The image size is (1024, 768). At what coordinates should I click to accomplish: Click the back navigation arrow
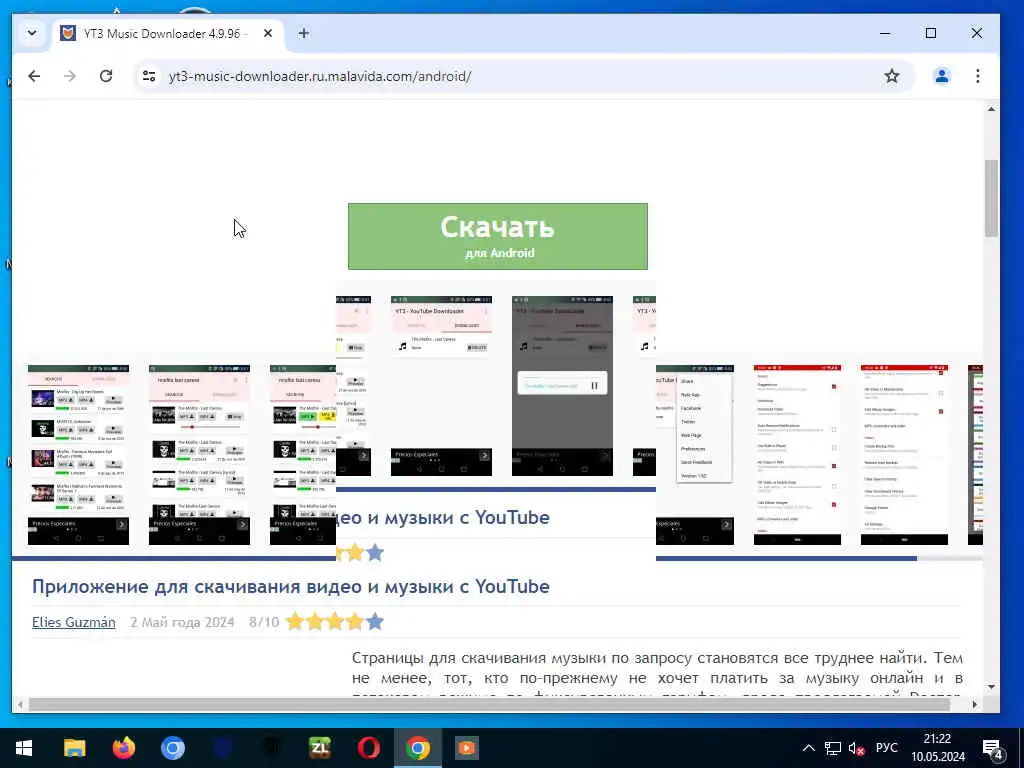(x=34, y=76)
